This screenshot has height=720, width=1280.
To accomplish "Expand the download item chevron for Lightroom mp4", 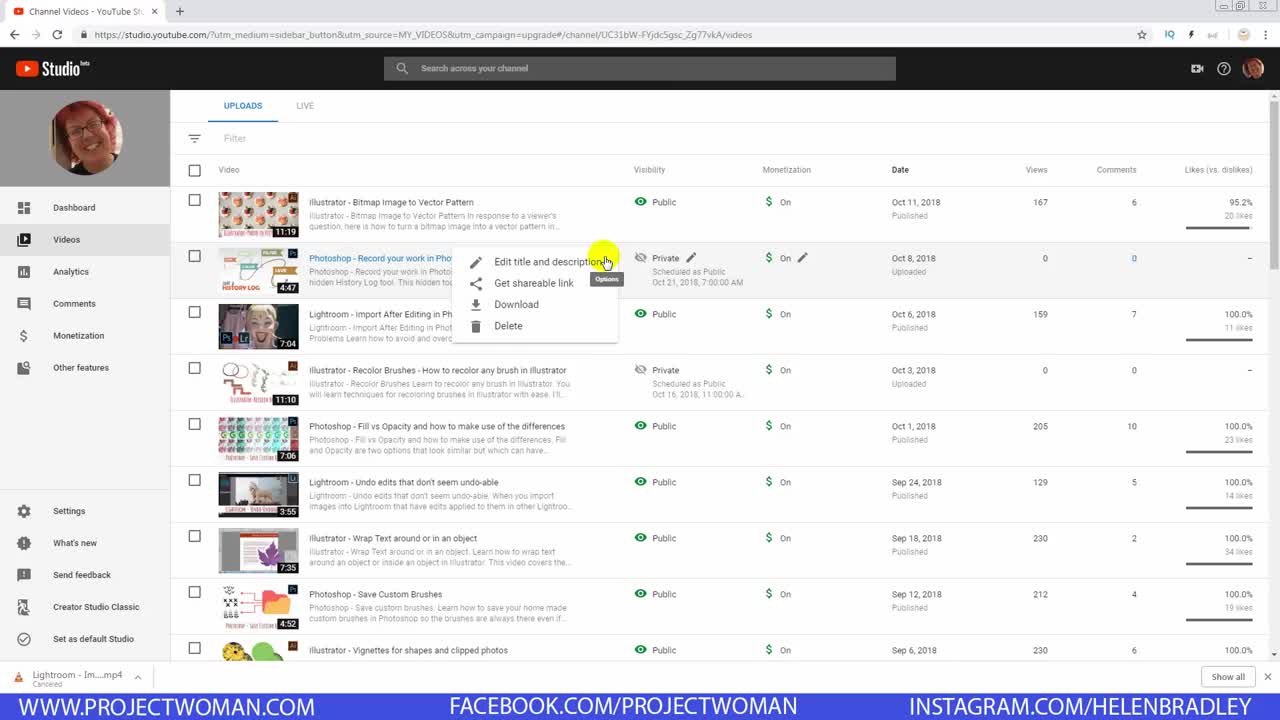I will coord(138,677).
